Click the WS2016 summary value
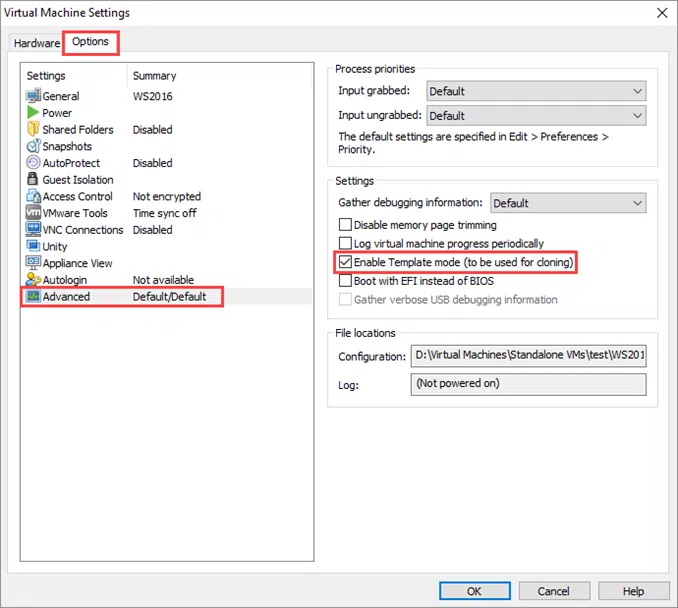The image size is (678, 608). point(153,96)
